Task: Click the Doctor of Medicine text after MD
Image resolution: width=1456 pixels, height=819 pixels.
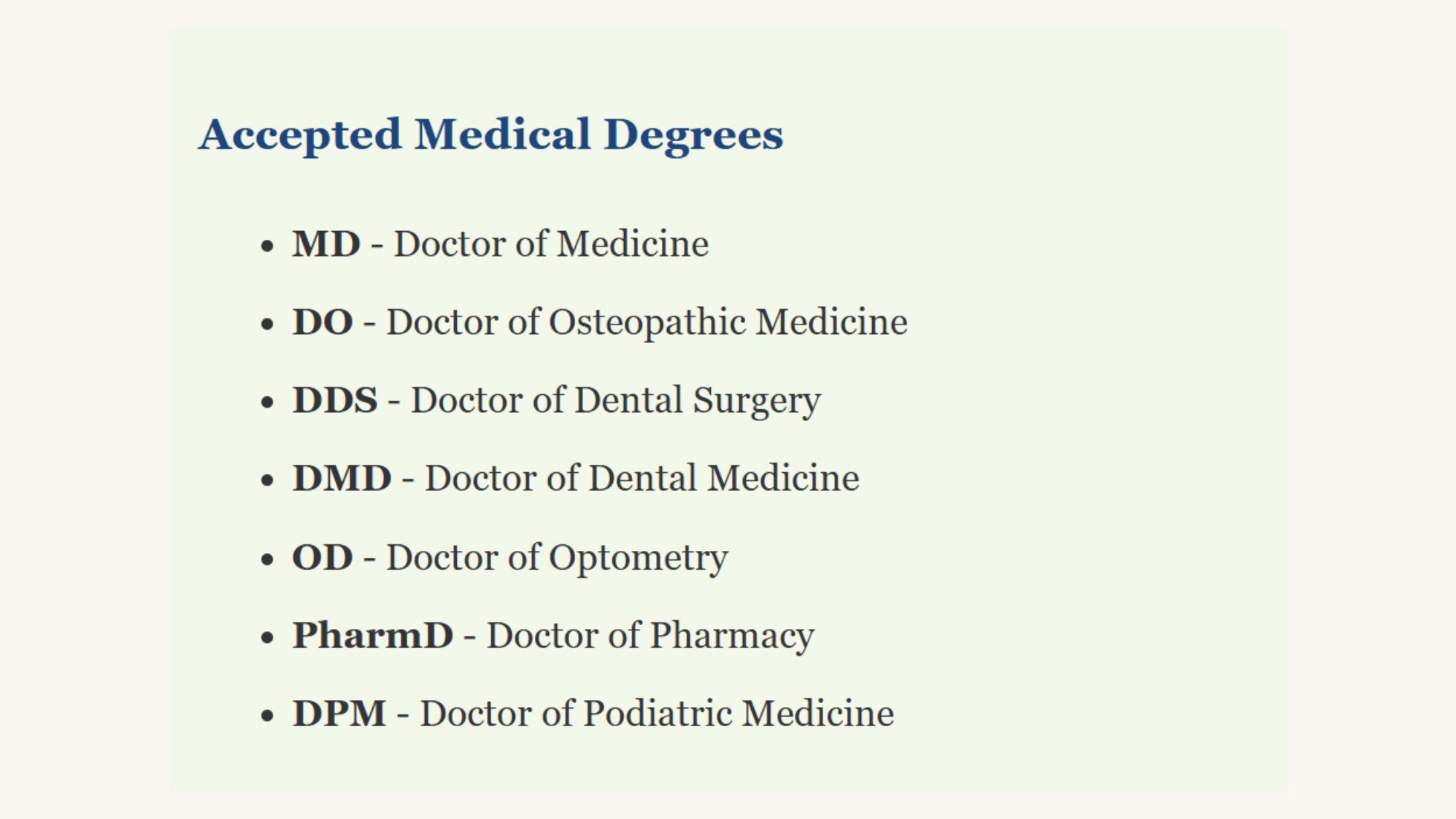Action: 551,244
